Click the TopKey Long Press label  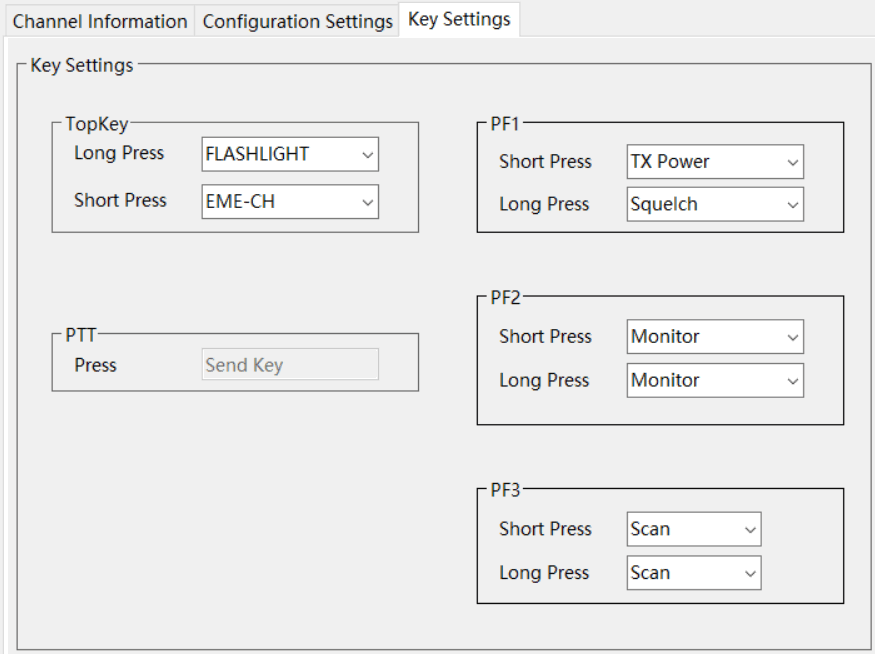(x=119, y=153)
